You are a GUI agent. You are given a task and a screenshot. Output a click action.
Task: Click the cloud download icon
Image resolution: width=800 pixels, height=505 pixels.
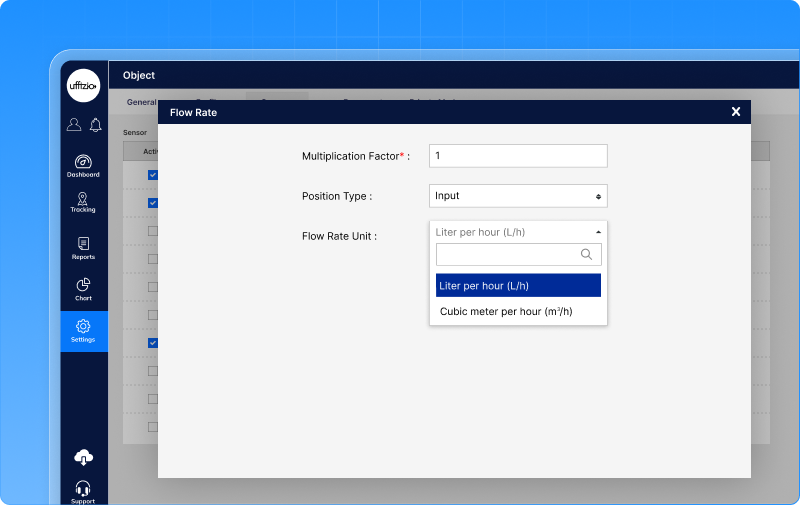84,457
